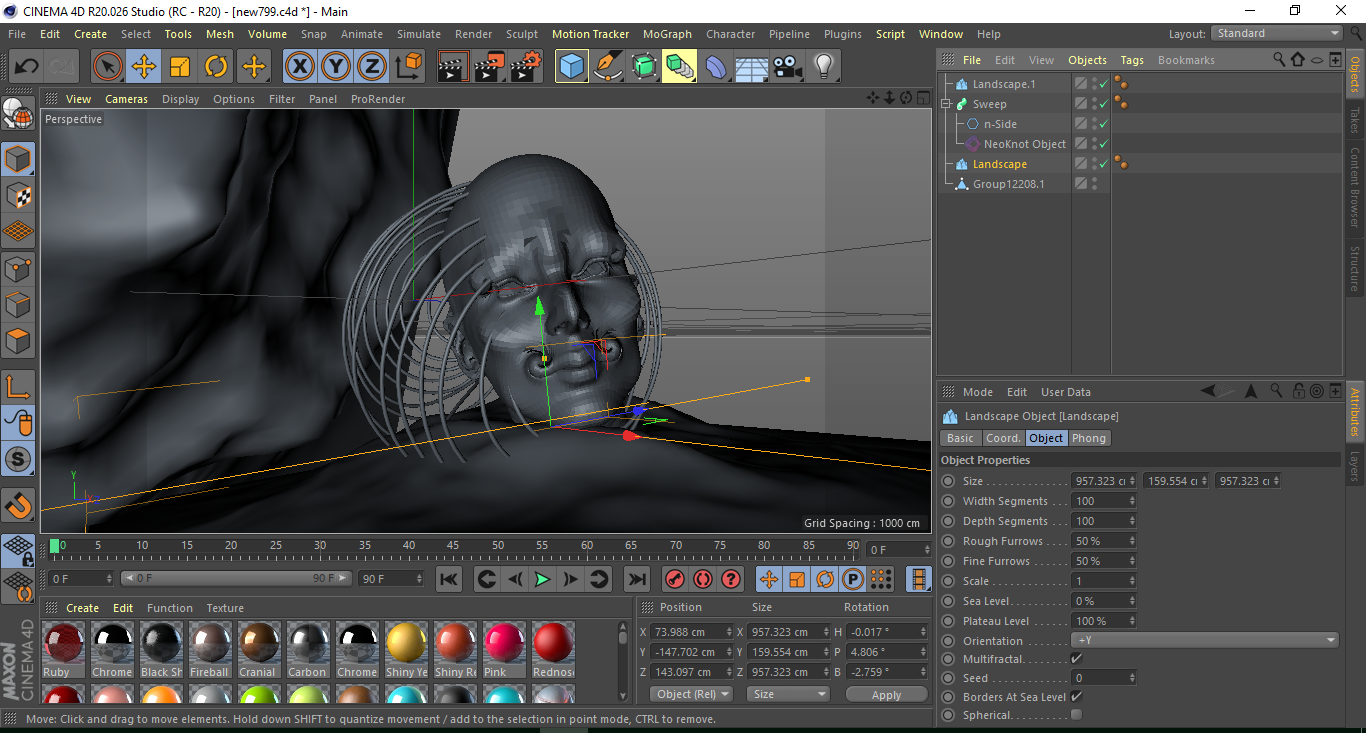Select the Pink material swatch
The image size is (1366, 733).
(504, 649)
